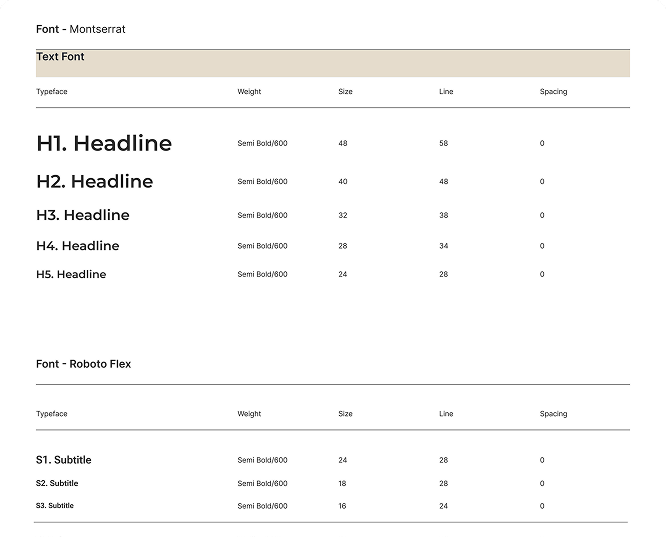Click 'Size' column header in Montserrat table
Image resolution: width=666 pixels, height=537 pixels.
pyautogui.click(x=345, y=91)
